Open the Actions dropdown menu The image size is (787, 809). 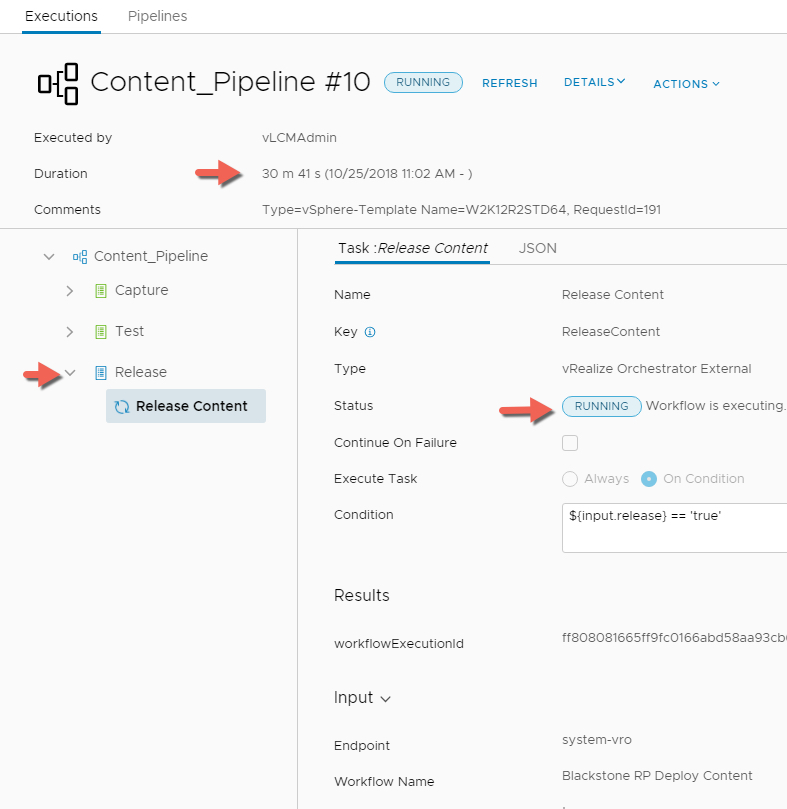(686, 84)
